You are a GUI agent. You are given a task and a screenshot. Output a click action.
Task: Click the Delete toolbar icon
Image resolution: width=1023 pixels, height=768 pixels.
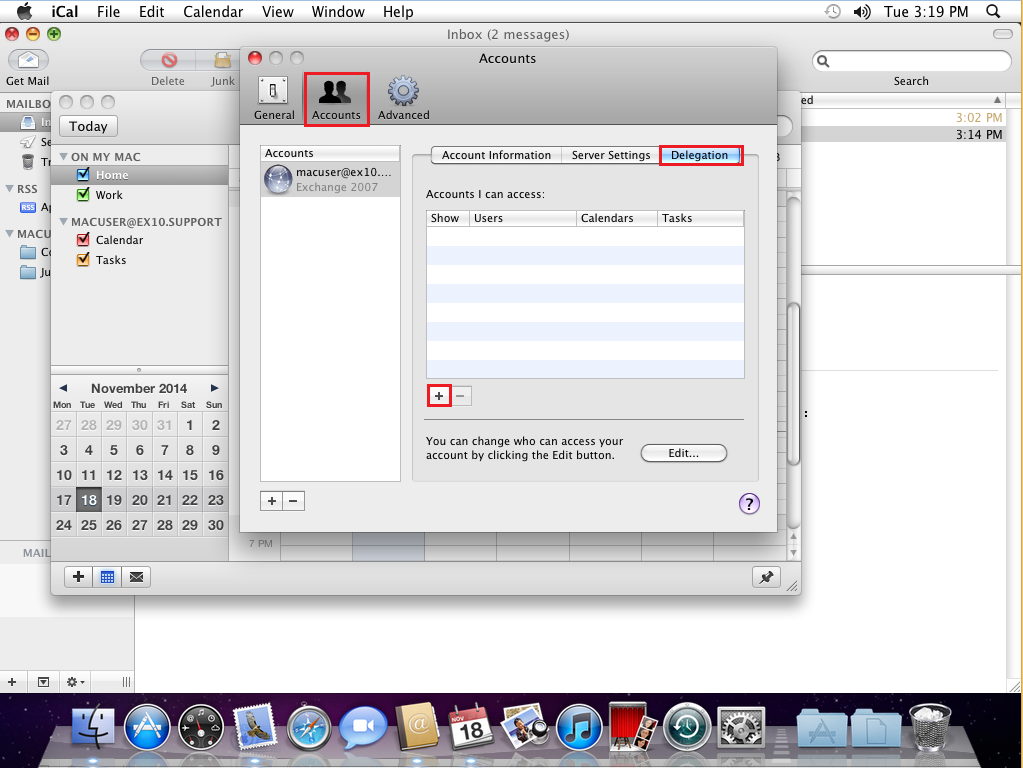point(167,60)
